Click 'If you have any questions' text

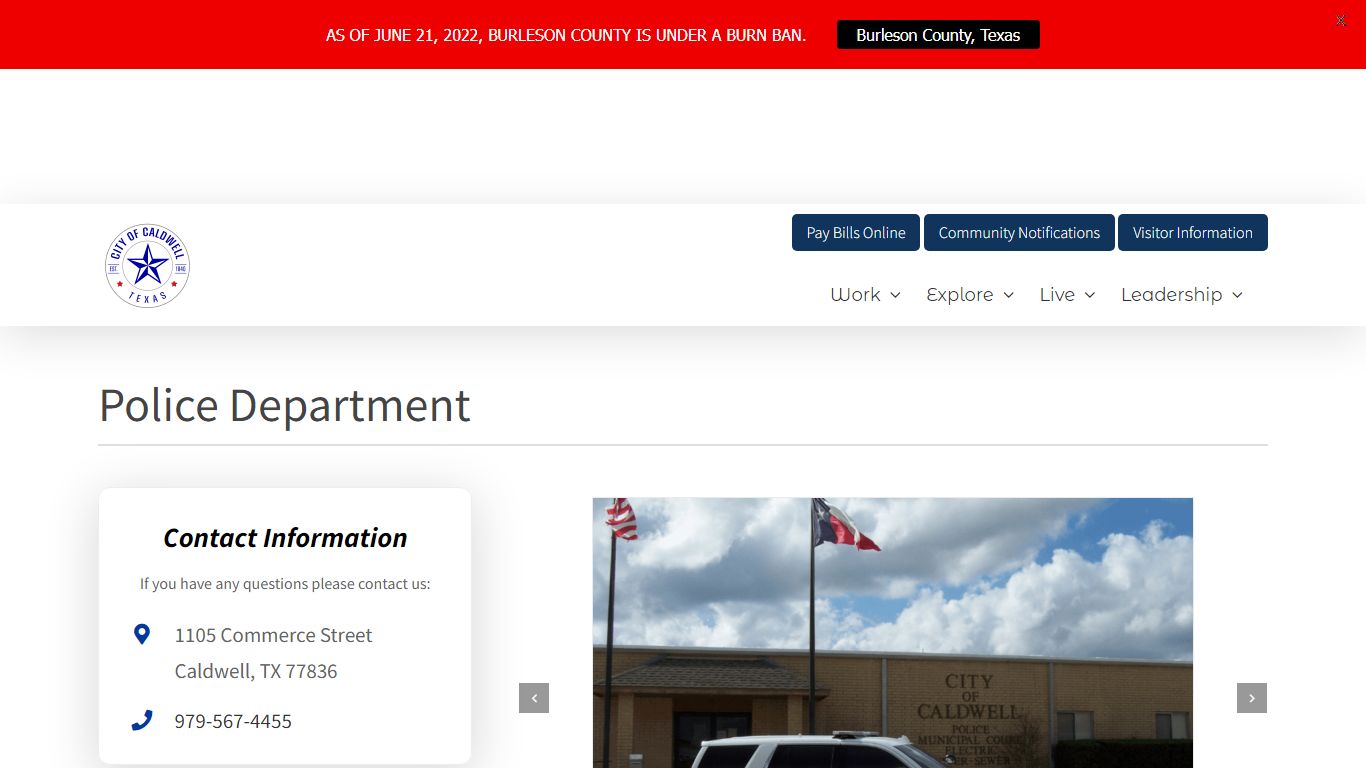tap(285, 583)
